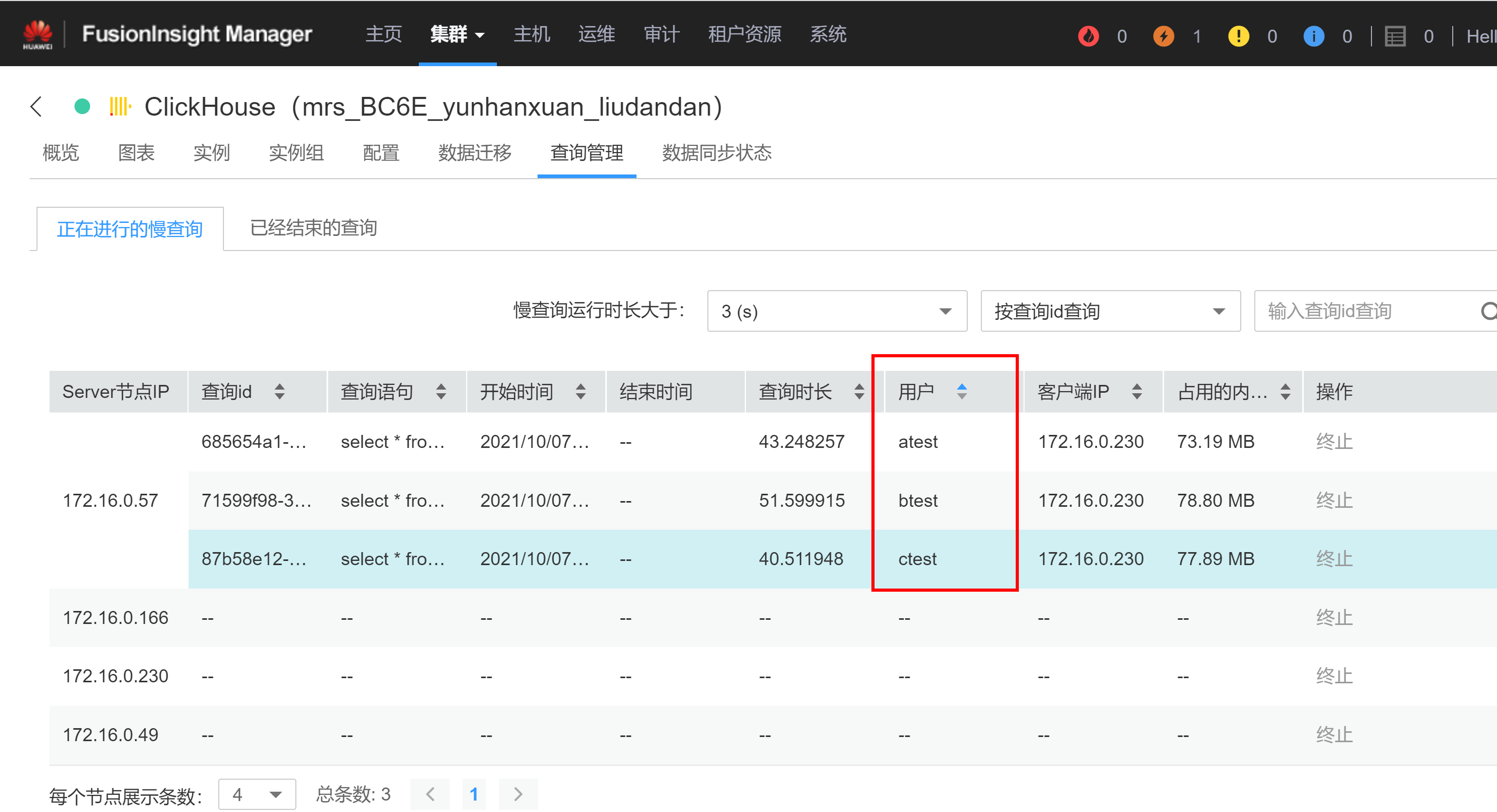Open the task list icon in header
This screenshot has width=1497, height=812.
1395,36
